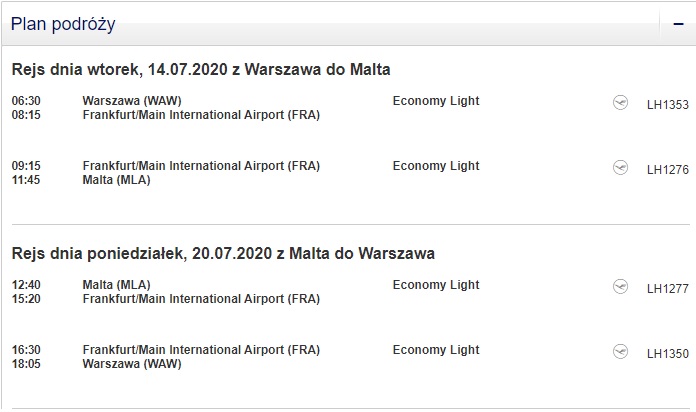Click Malta (MLA) arrival at 11:45
696x412 pixels.
click(x=116, y=180)
